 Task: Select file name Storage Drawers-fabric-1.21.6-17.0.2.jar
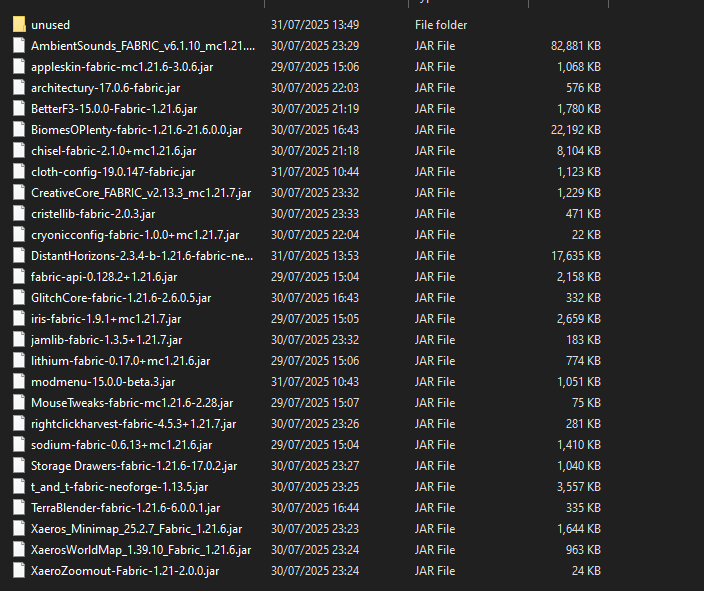[134, 466]
